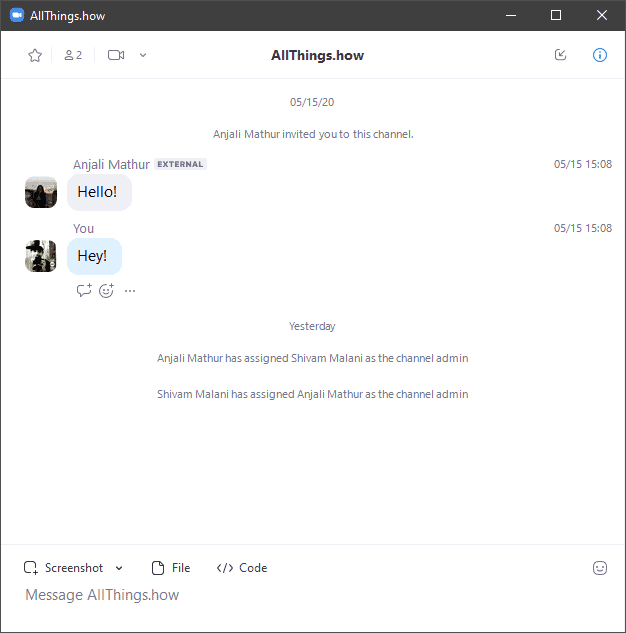Image resolution: width=626 pixels, height=633 pixels.
Task: Star the AllThings.how channel
Action: pyautogui.click(x=35, y=55)
